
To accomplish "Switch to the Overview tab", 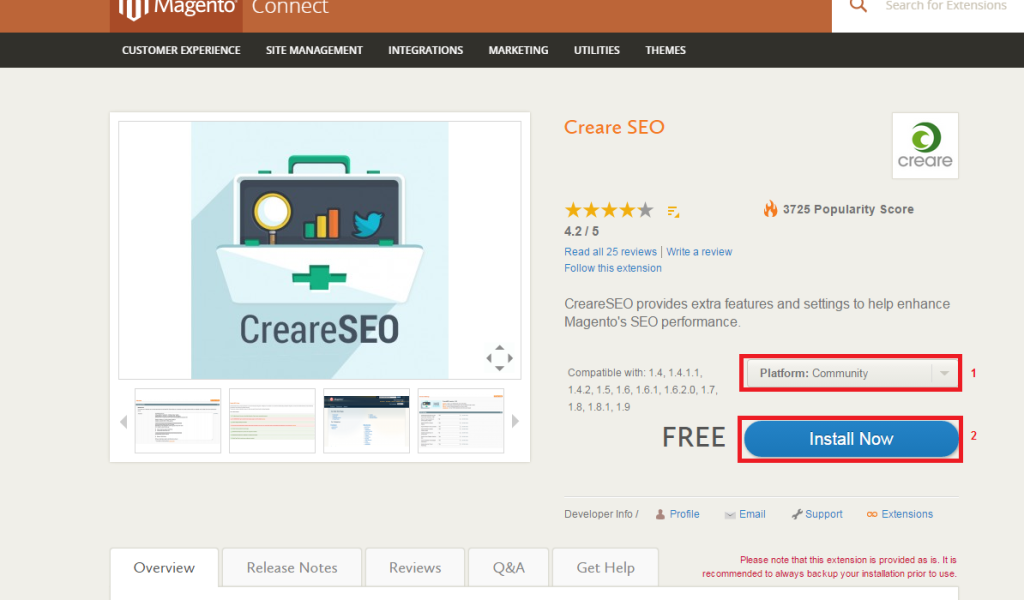I will point(164,568).
